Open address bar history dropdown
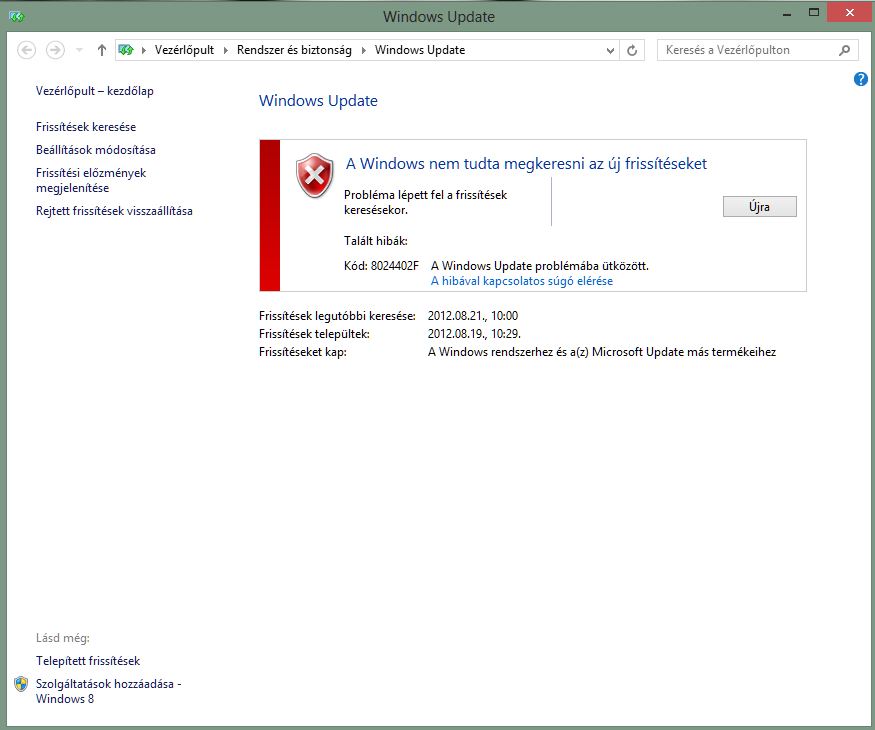The image size is (875, 730). 610,50
